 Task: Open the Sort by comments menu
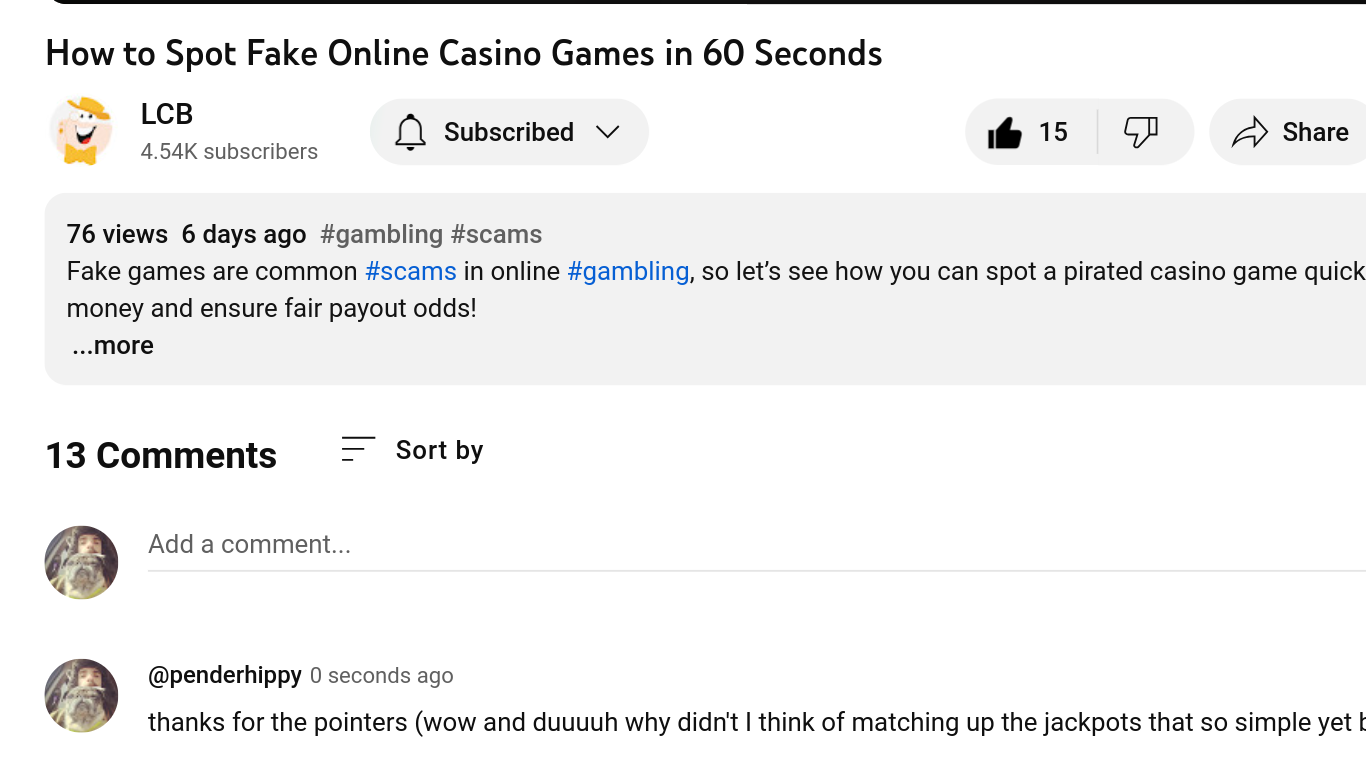click(412, 450)
